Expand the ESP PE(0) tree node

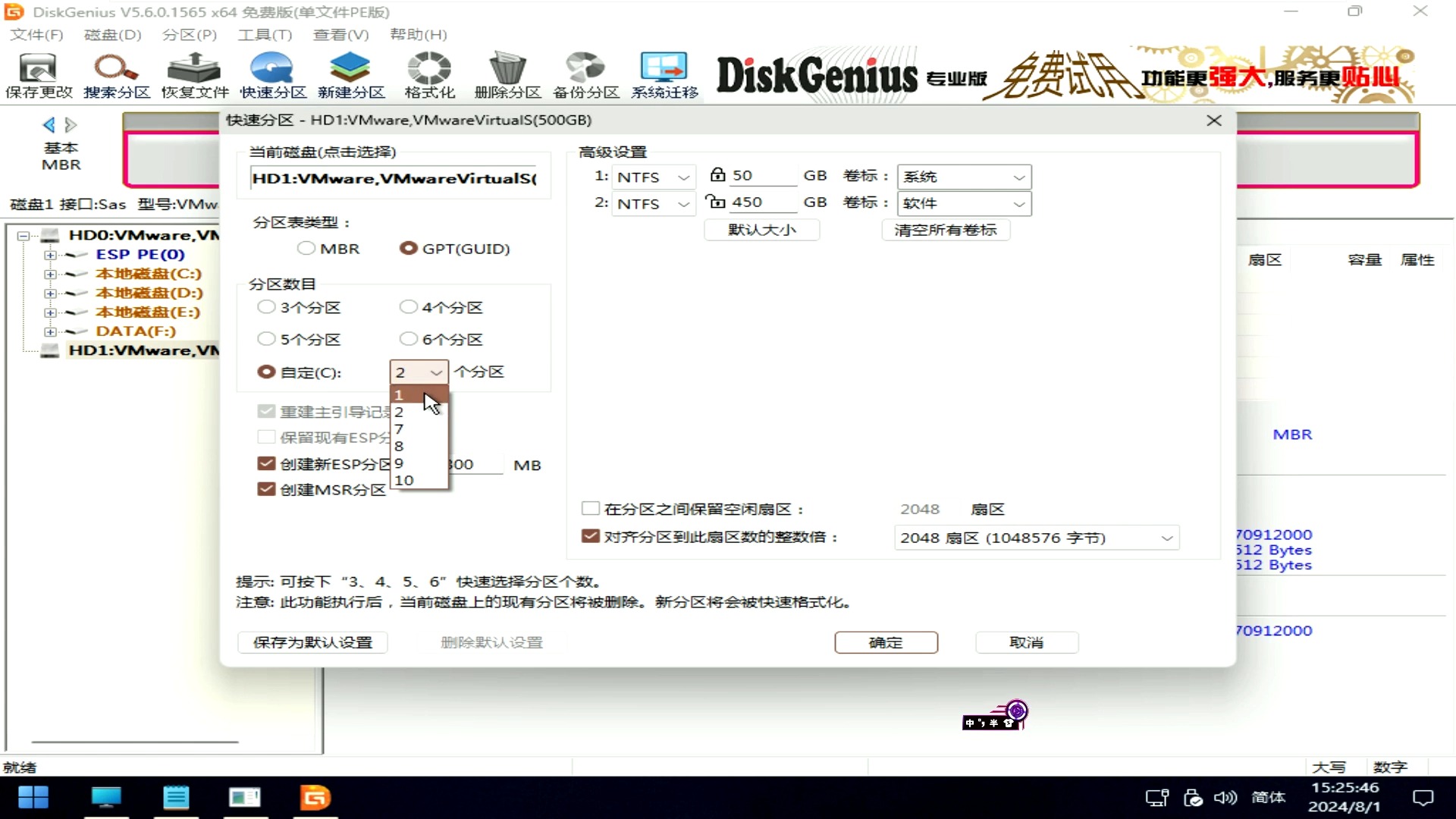(x=49, y=255)
